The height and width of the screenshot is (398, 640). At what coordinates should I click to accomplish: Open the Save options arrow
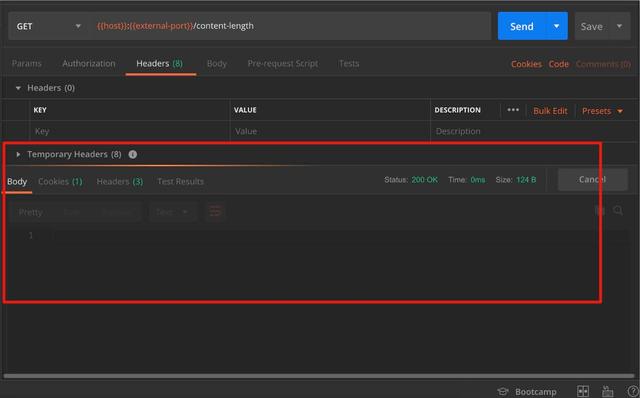[x=619, y=27]
